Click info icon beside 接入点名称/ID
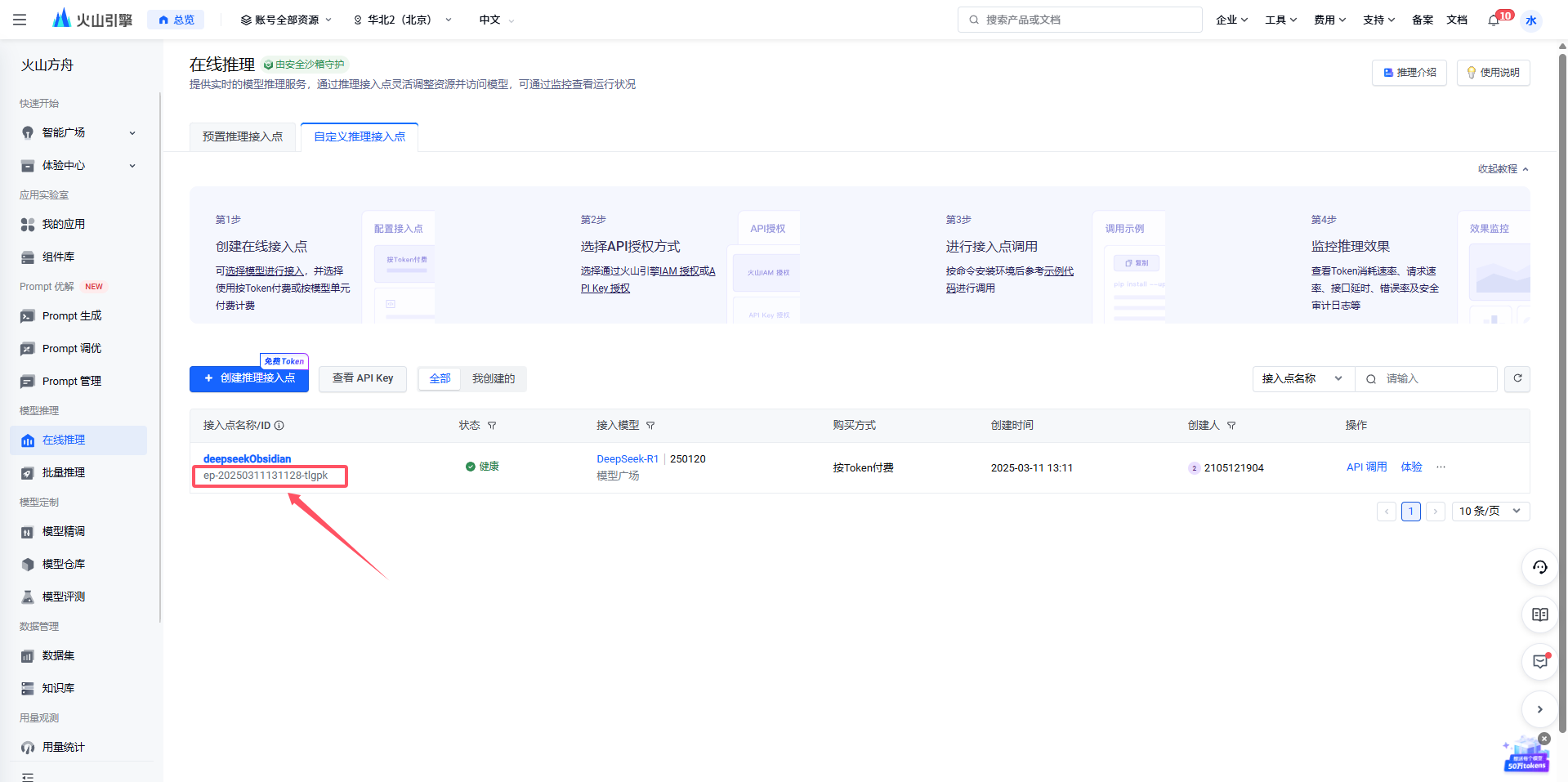 tap(279, 425)
